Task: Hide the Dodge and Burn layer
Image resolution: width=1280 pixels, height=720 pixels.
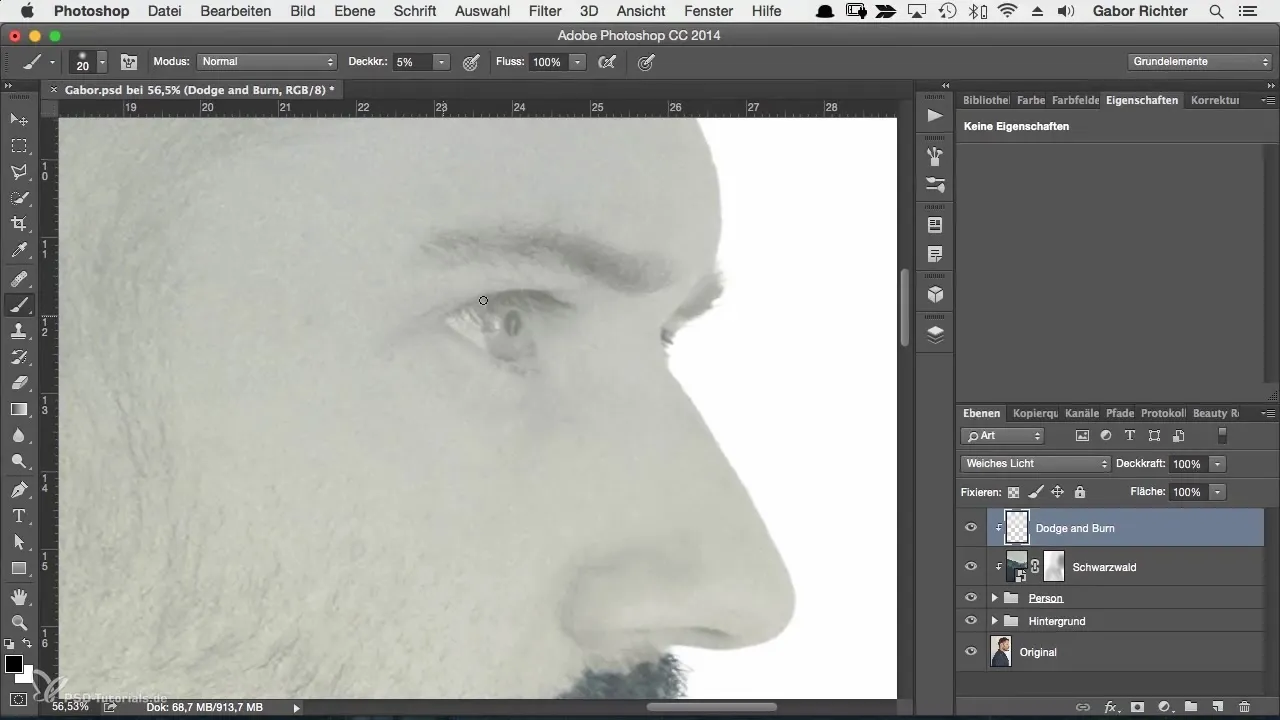Action: pyautogui.click(x=970, y=528)
